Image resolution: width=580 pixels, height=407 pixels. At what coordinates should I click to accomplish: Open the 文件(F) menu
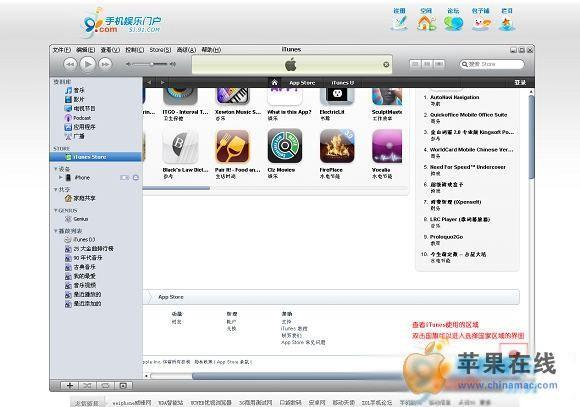click(61, 50)
